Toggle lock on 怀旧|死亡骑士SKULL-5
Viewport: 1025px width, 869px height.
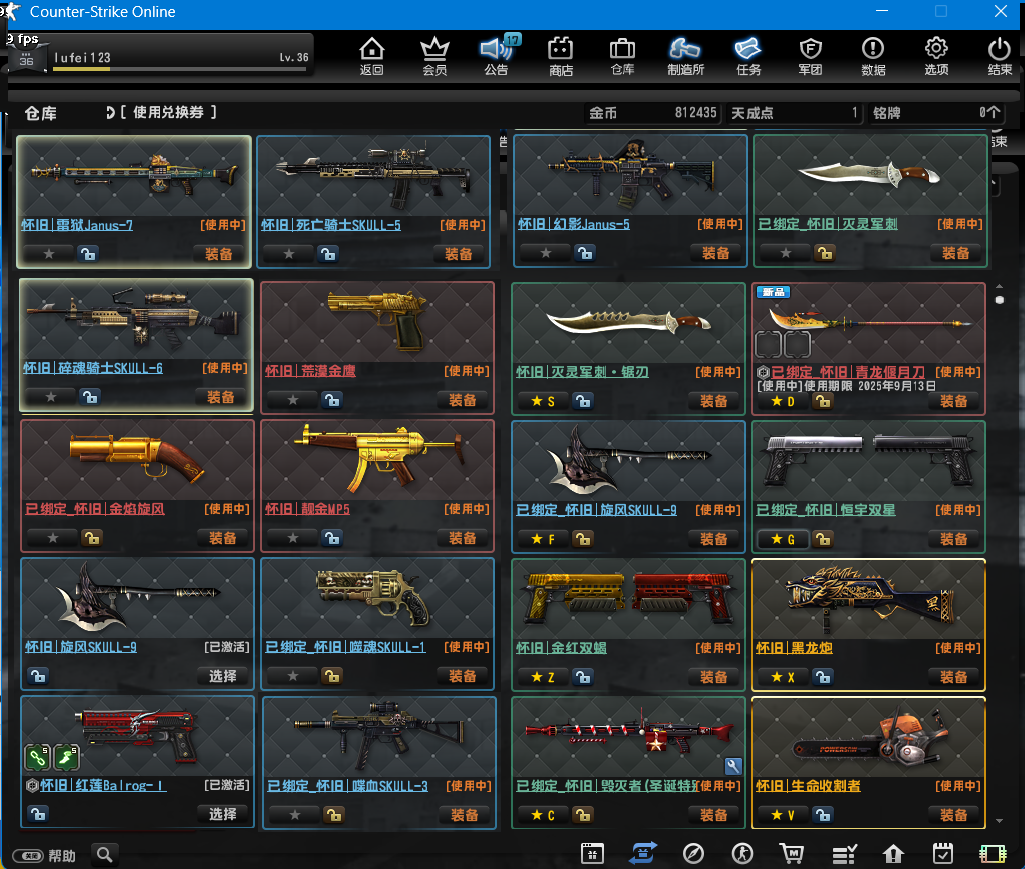(x=329, y=254)
